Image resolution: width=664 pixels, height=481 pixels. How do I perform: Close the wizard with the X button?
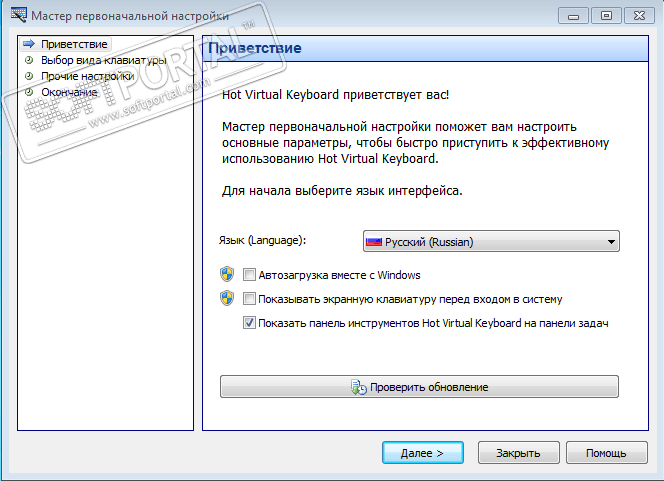click(639, 16)
